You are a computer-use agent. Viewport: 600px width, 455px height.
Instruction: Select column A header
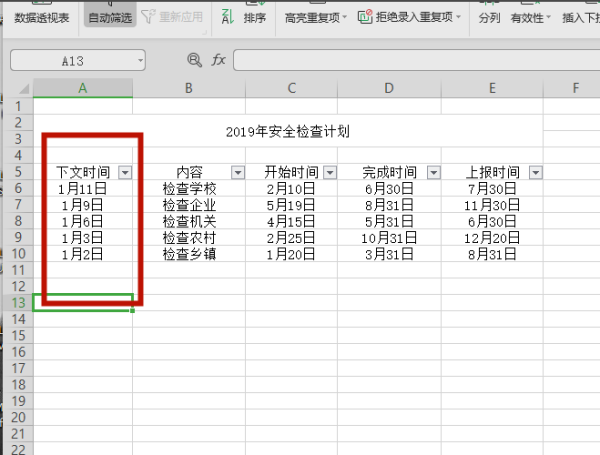[x=83, y=88]
